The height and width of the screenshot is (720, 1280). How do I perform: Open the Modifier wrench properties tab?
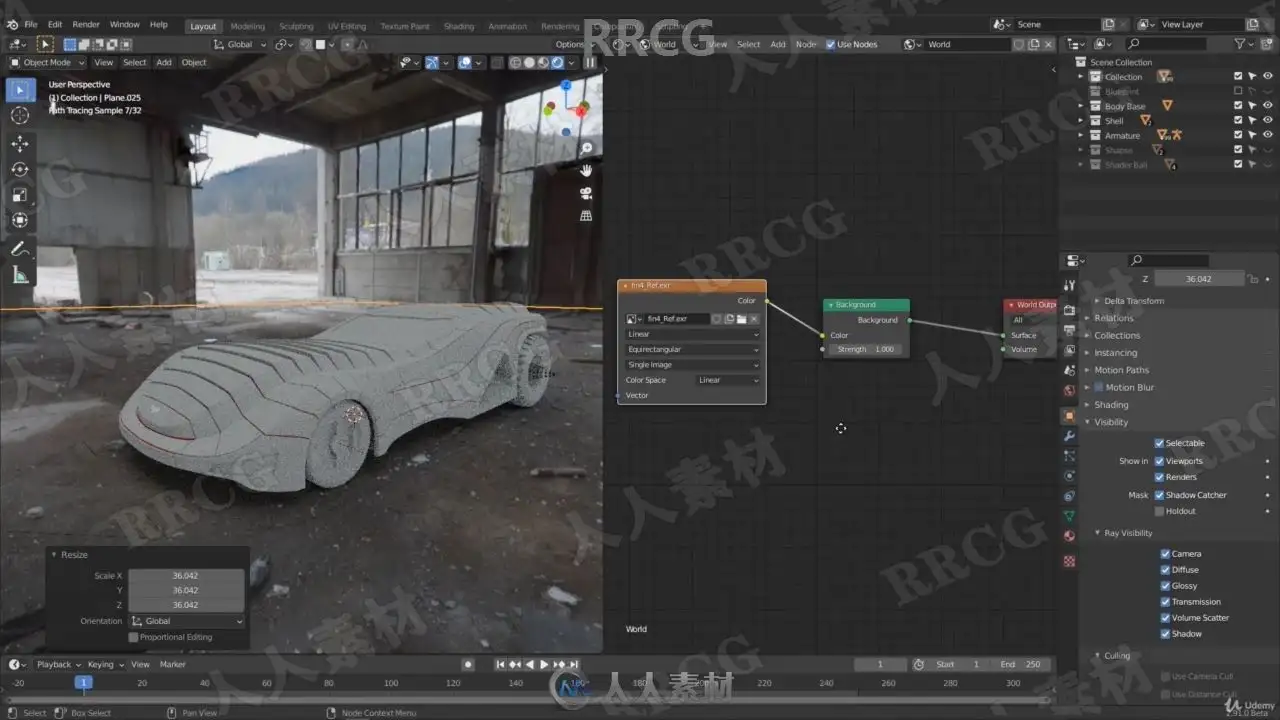click(1069, 436)
